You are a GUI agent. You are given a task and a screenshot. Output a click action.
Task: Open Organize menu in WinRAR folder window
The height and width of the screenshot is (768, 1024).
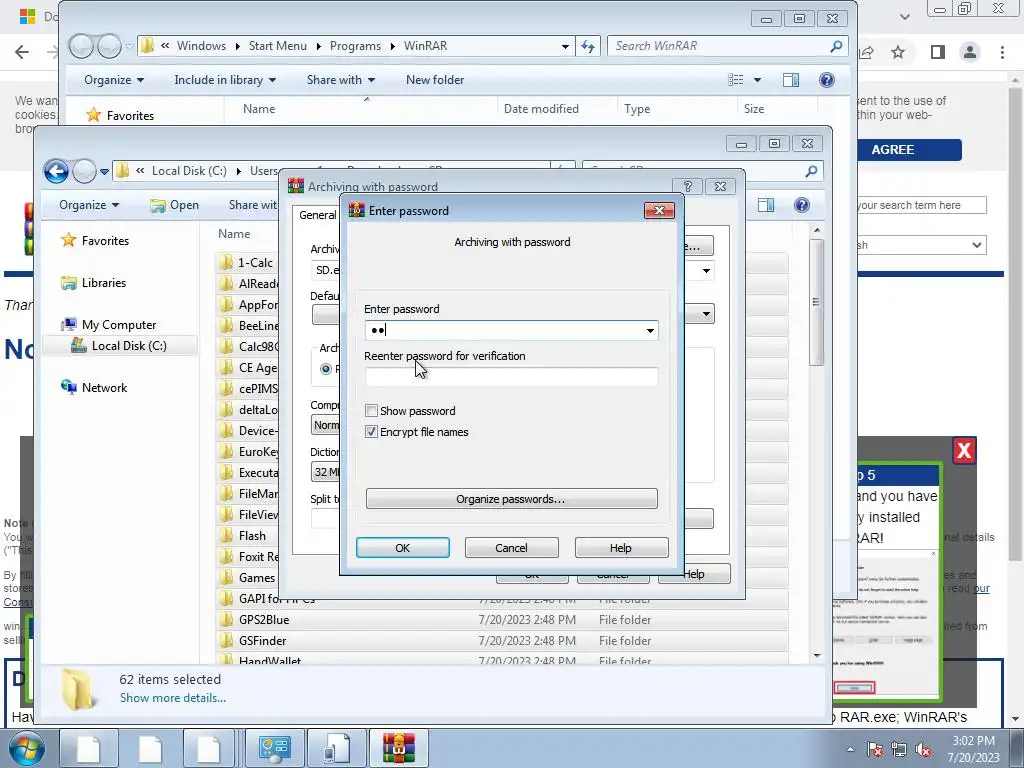pyautogui.click(x=114, y=80)
